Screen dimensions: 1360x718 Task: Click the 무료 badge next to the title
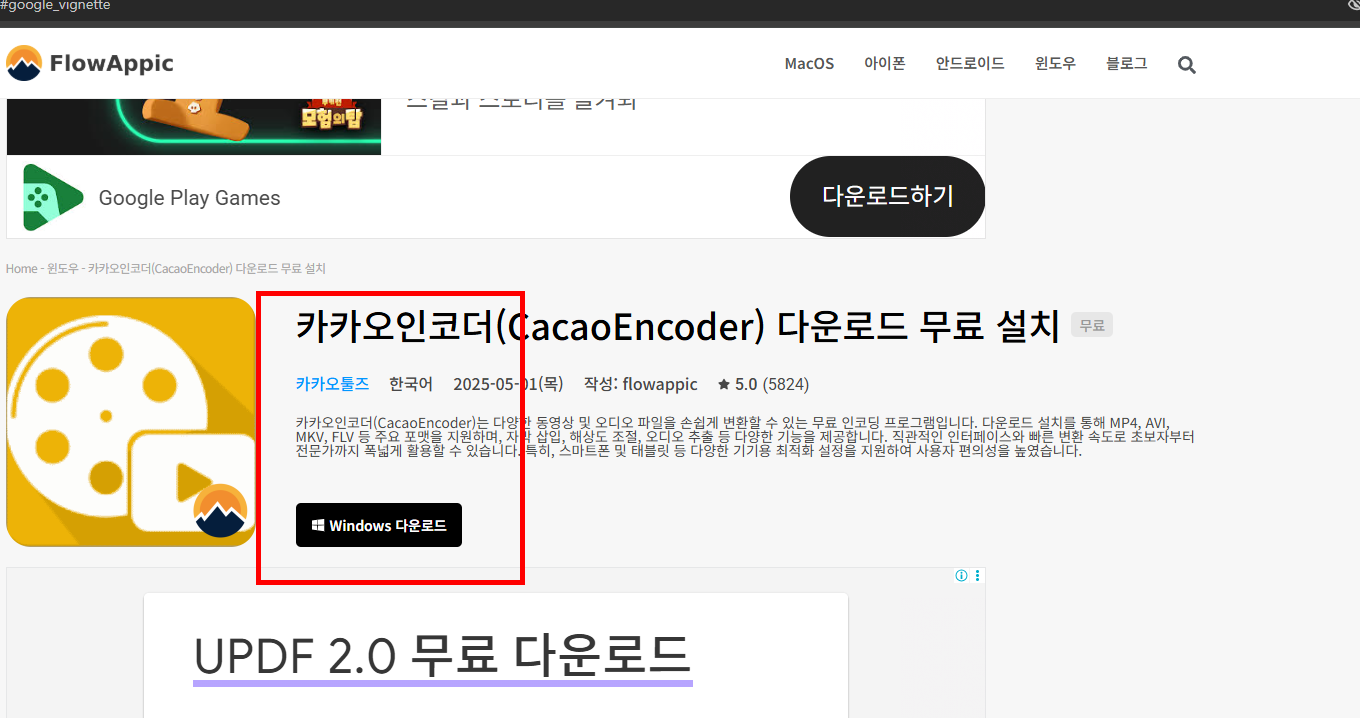pyautogui.click(x=1091, y=324)
